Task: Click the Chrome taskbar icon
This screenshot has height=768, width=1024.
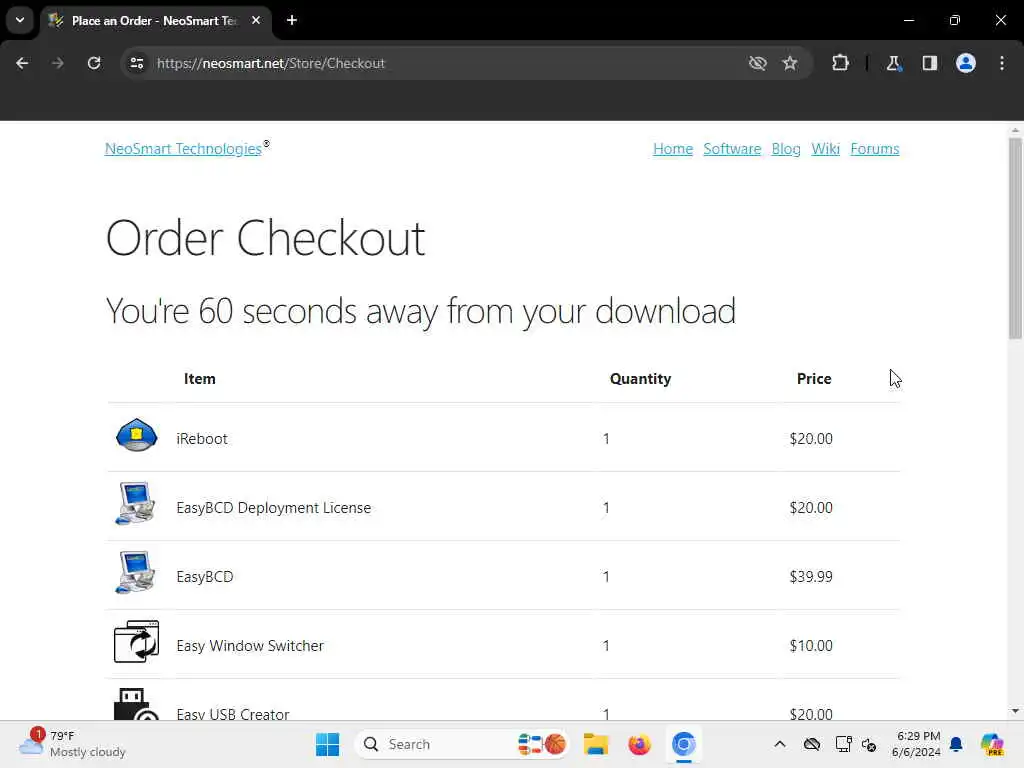Action: tap(683, 744)
